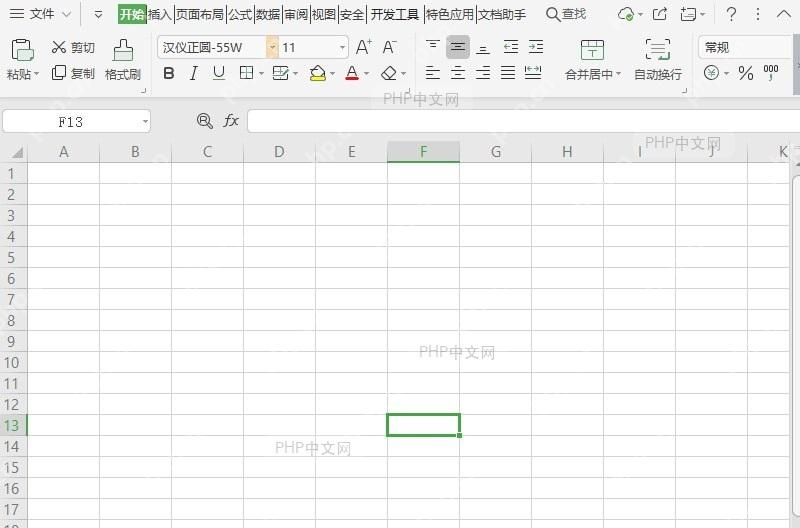Expand the fill color dropdown arrow

[333, 74]
